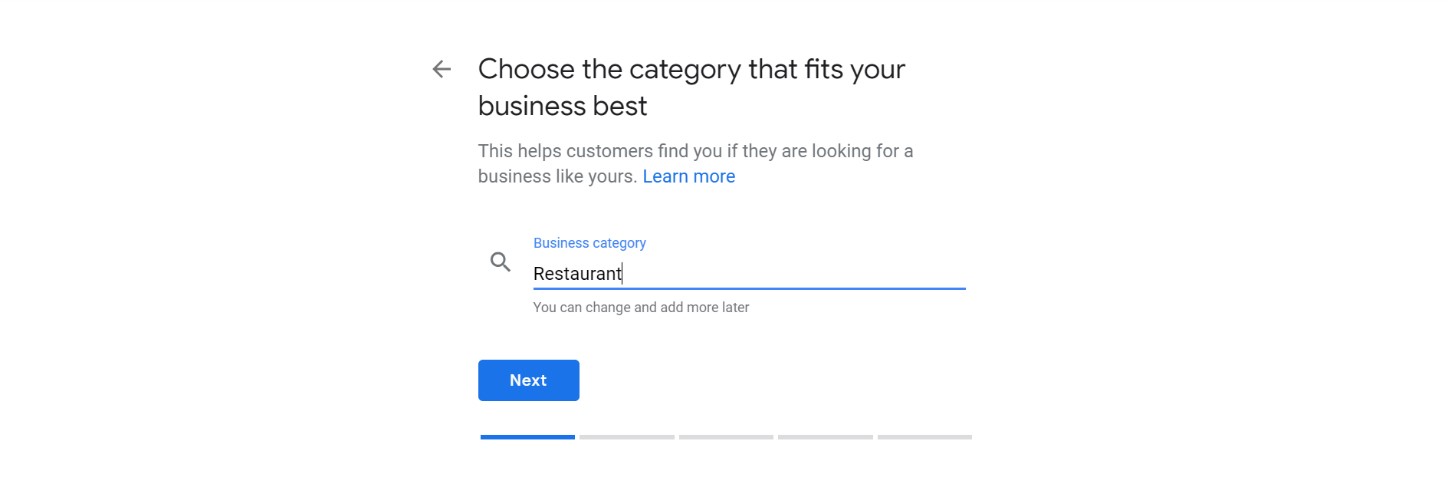Click the magnifying glass search icon
Screen dimensions: 1448x487
coord(500,263)
